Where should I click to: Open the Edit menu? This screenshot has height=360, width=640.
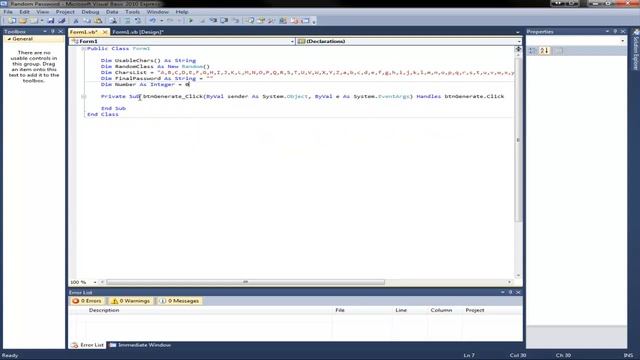(x=24, y=12)
